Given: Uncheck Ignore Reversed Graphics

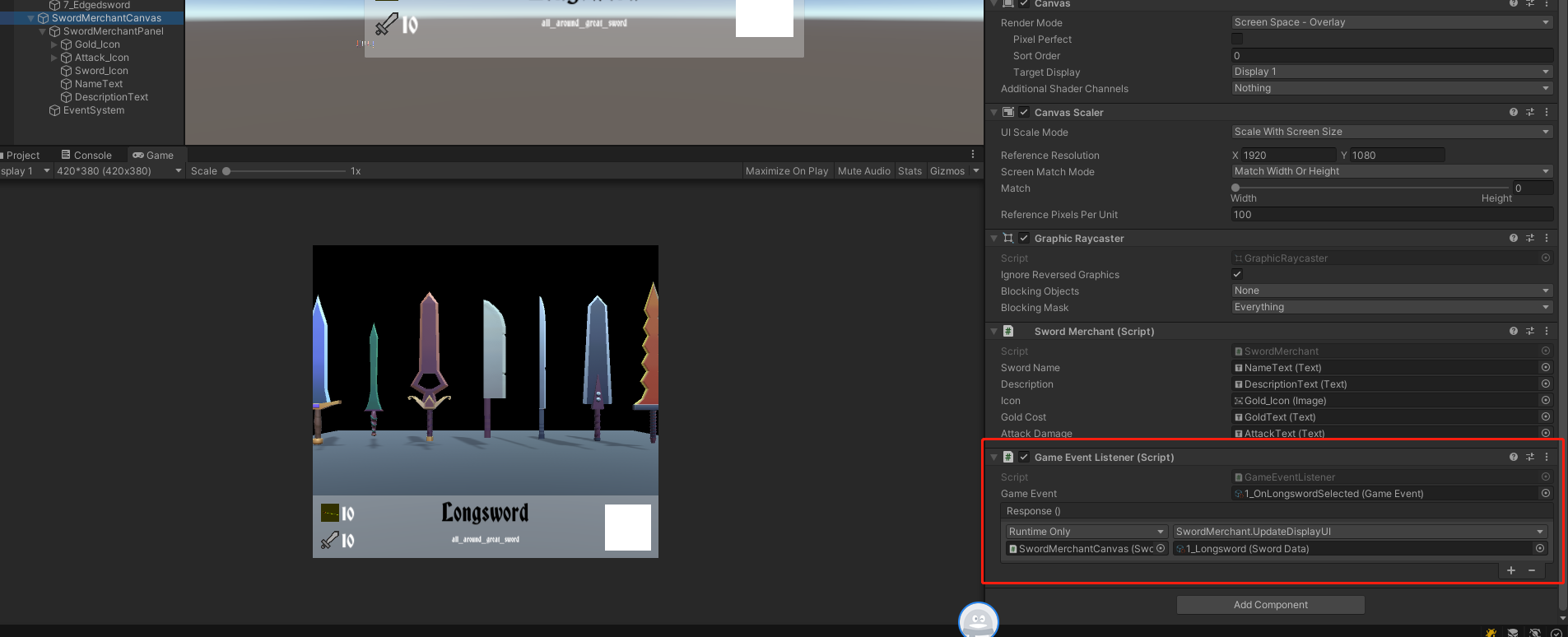Looking at the screenshot, I should click(1237, 274).
